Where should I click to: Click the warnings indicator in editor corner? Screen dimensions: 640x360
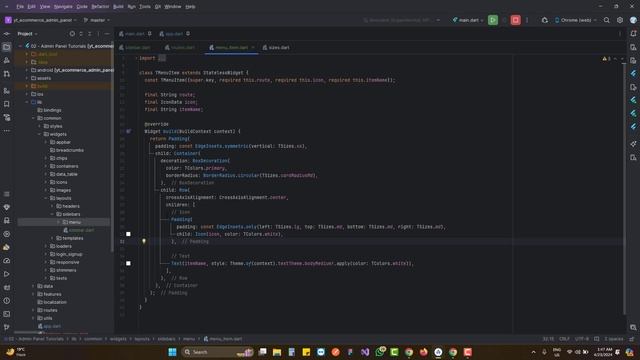point(607,58)
